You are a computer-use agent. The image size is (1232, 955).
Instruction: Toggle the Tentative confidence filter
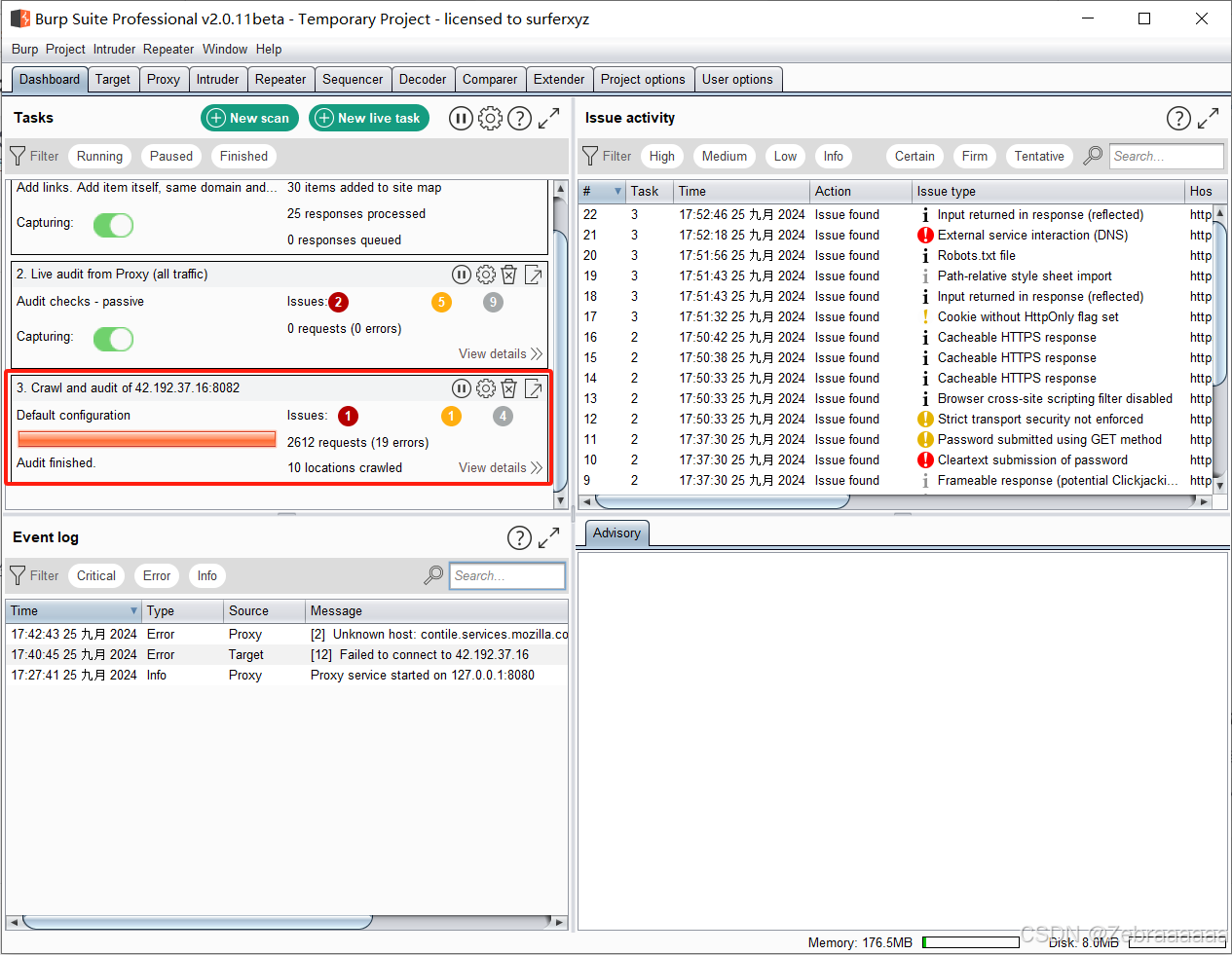1039,156
